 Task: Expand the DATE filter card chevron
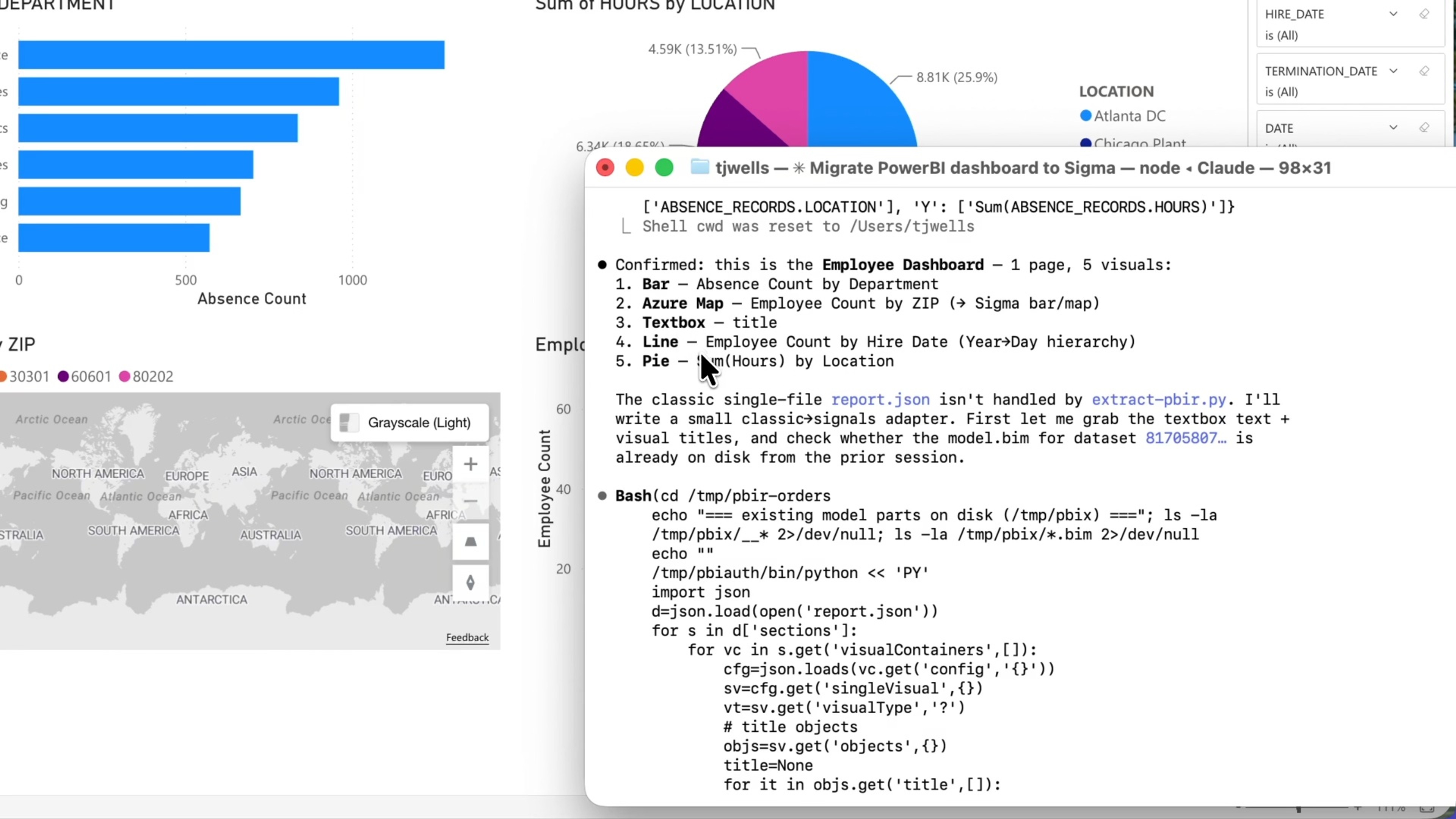pyautogui.click(x=1393, y=128)
